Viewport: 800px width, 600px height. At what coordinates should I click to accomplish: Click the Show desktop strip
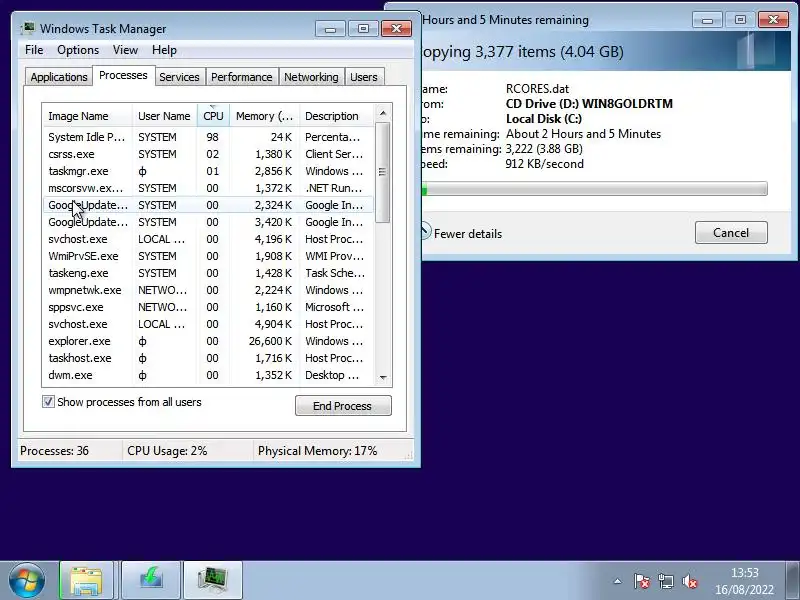(792, 580)
